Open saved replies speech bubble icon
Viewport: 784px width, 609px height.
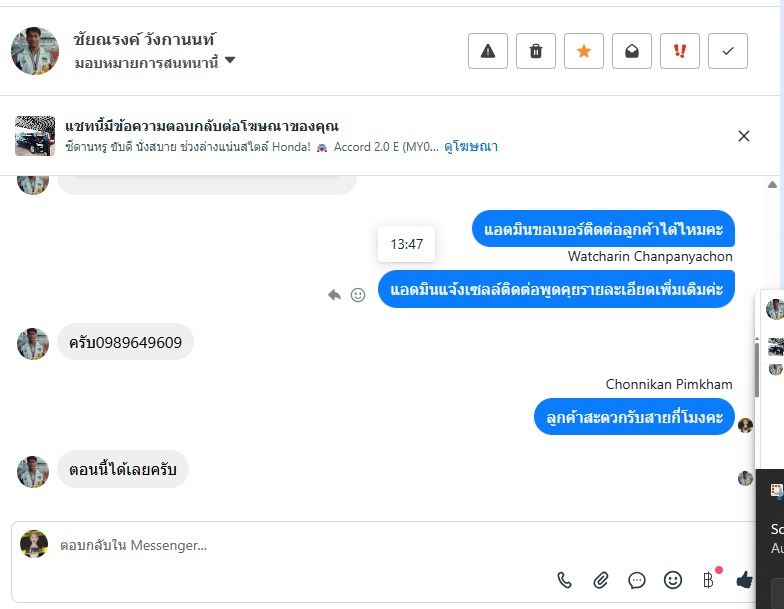click(x=637, y=579)
